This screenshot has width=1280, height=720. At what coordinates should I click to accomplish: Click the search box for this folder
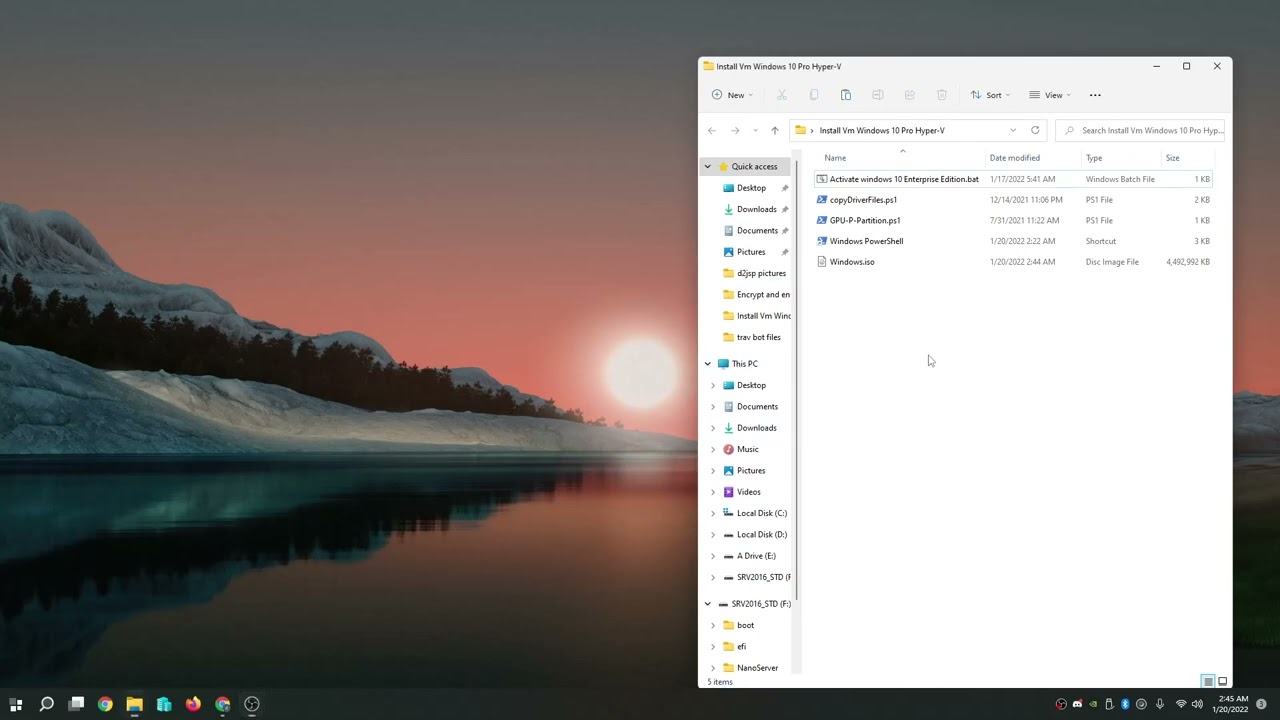point(1140,130)
